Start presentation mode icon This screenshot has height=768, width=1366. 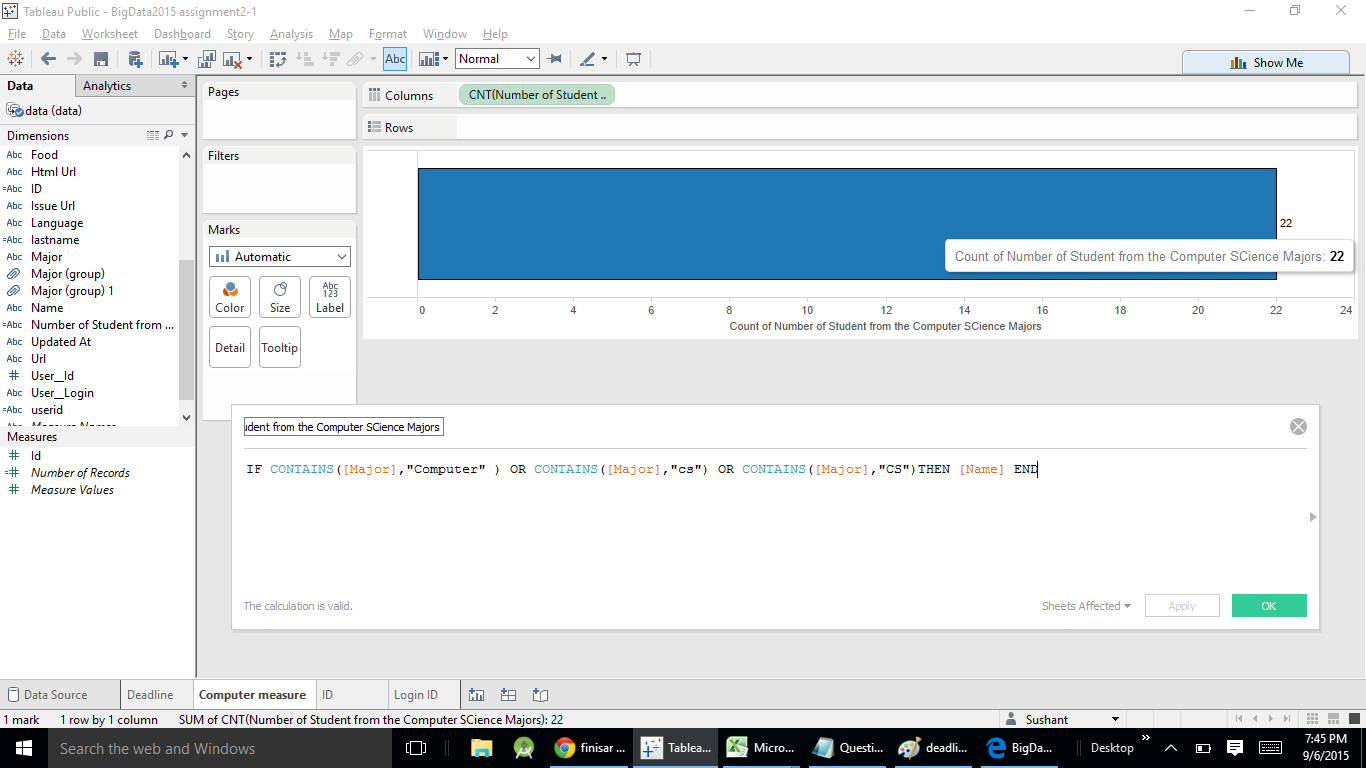click(x=633, y=59)
